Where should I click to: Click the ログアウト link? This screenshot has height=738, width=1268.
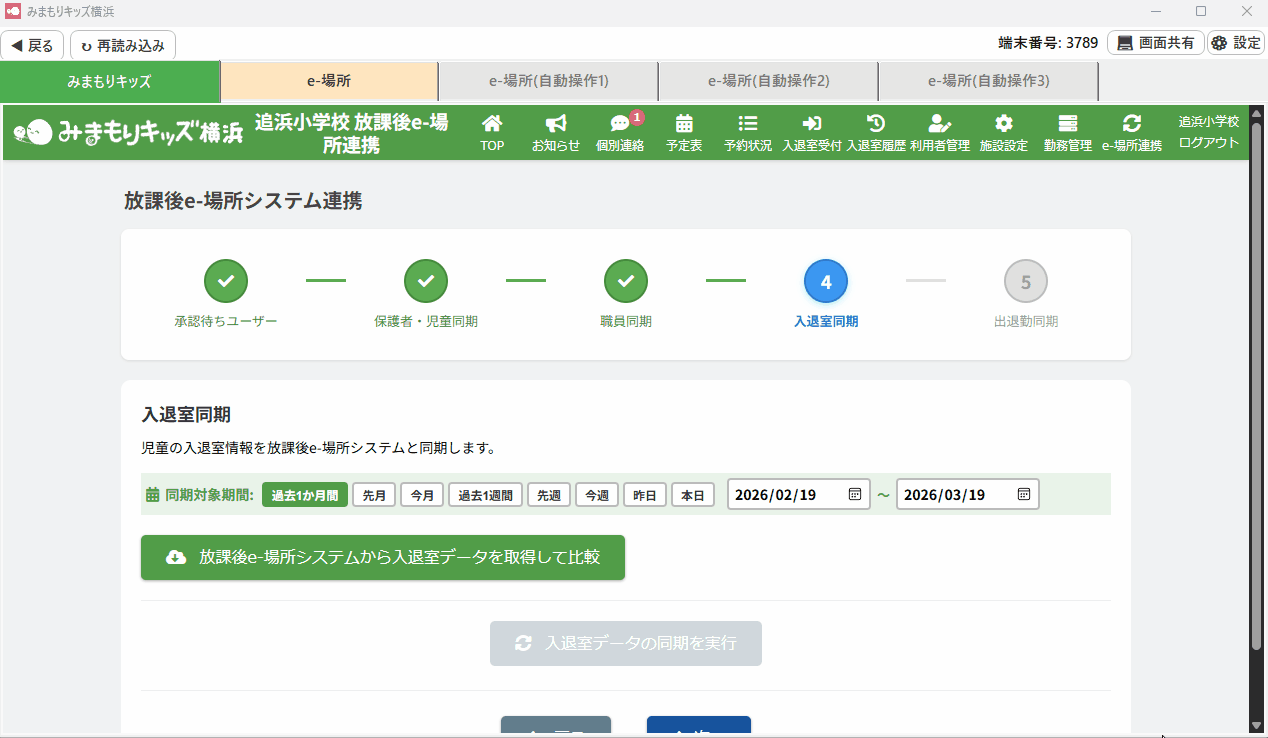coord(1209,142)
